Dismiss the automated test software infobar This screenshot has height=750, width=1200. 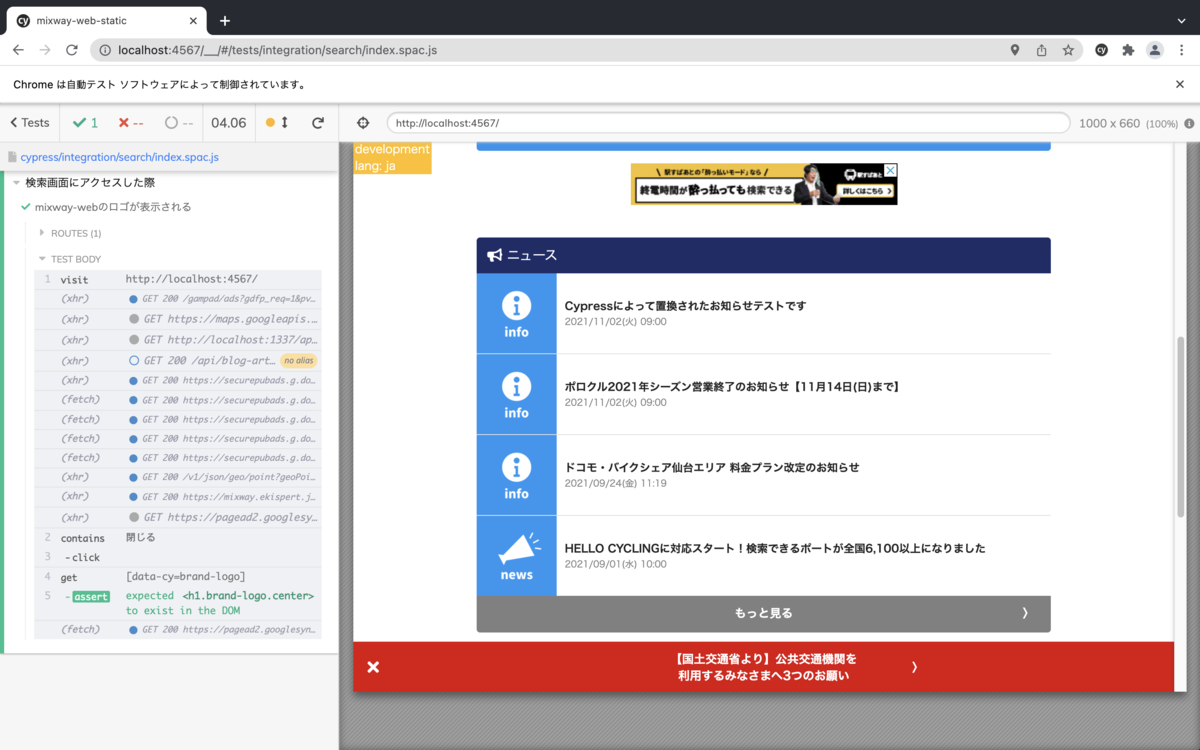click(x=1180, y=85)
